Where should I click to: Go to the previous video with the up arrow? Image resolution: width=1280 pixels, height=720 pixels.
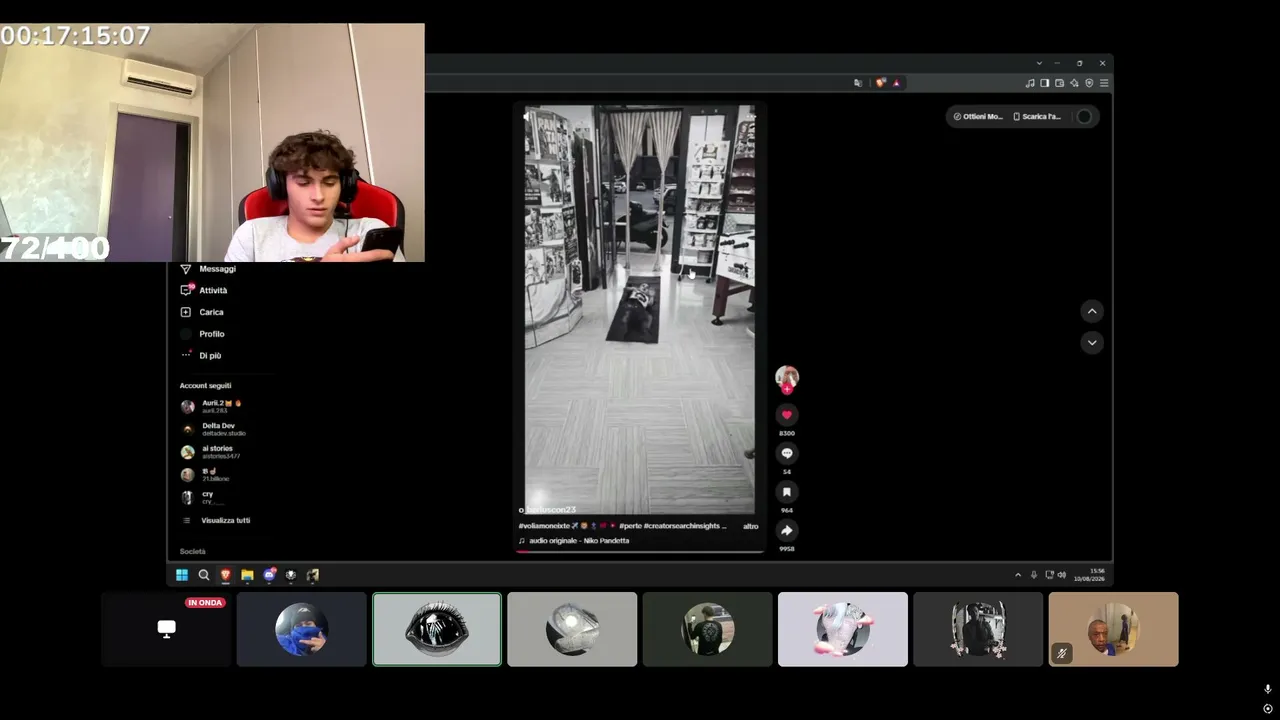point(1092,311)
